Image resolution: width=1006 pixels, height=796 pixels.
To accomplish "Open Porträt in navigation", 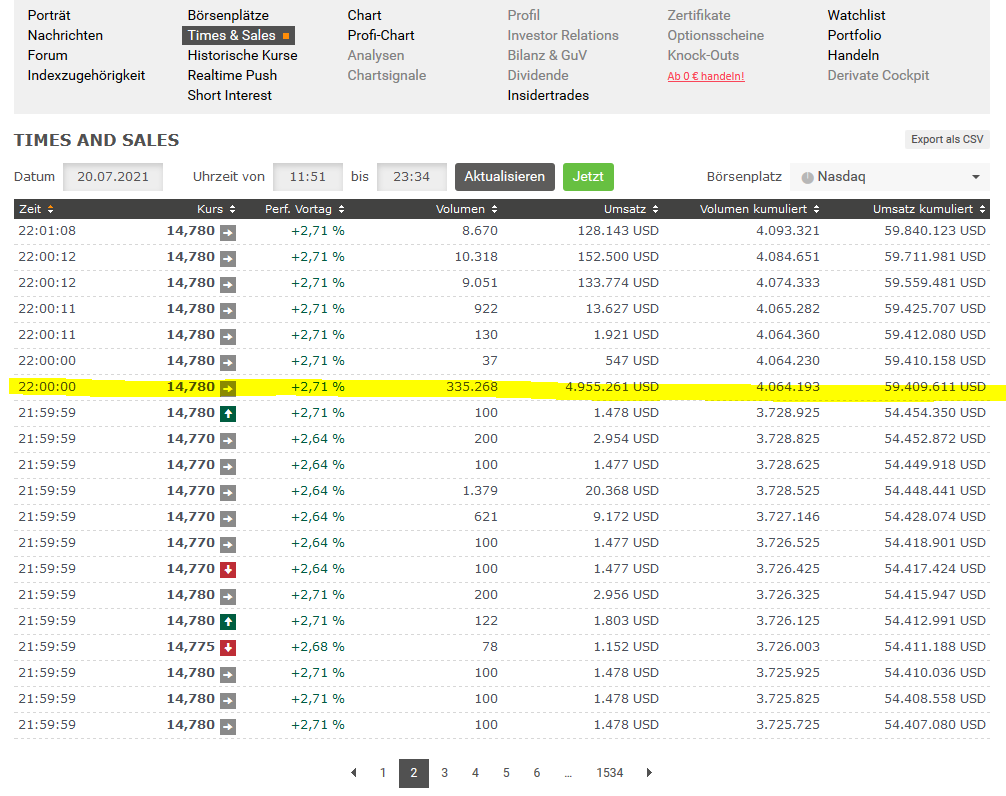I will point(49,15).
